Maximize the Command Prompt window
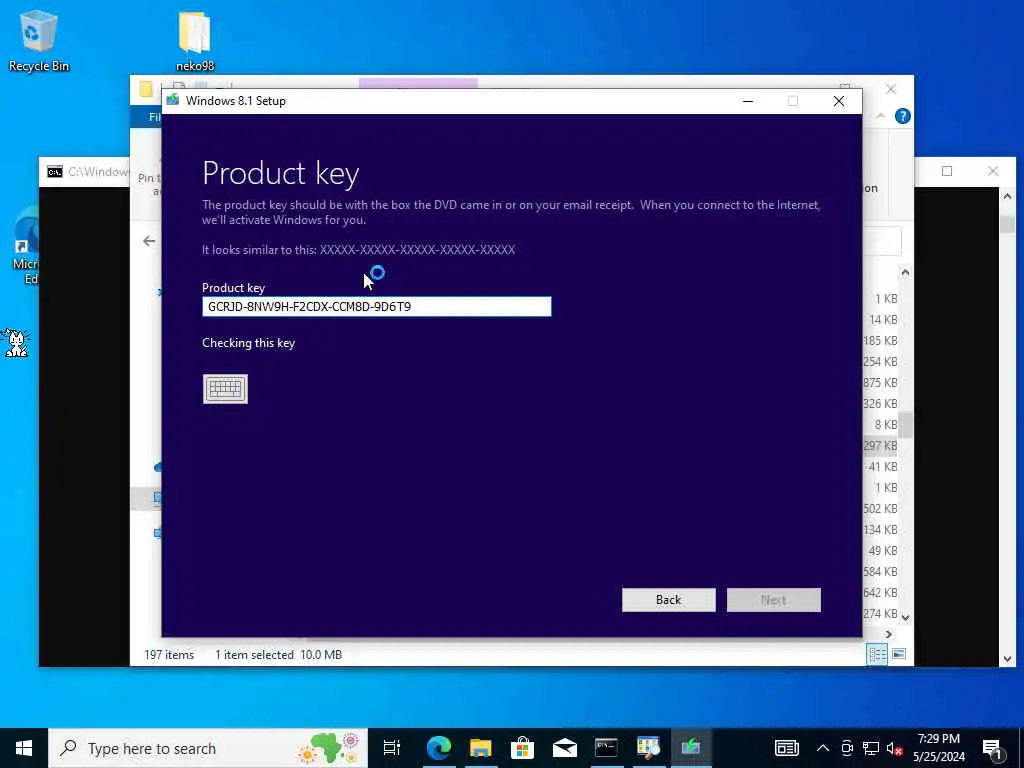The height and width of the screenshot is (768, 1024). tap(947, 171)
